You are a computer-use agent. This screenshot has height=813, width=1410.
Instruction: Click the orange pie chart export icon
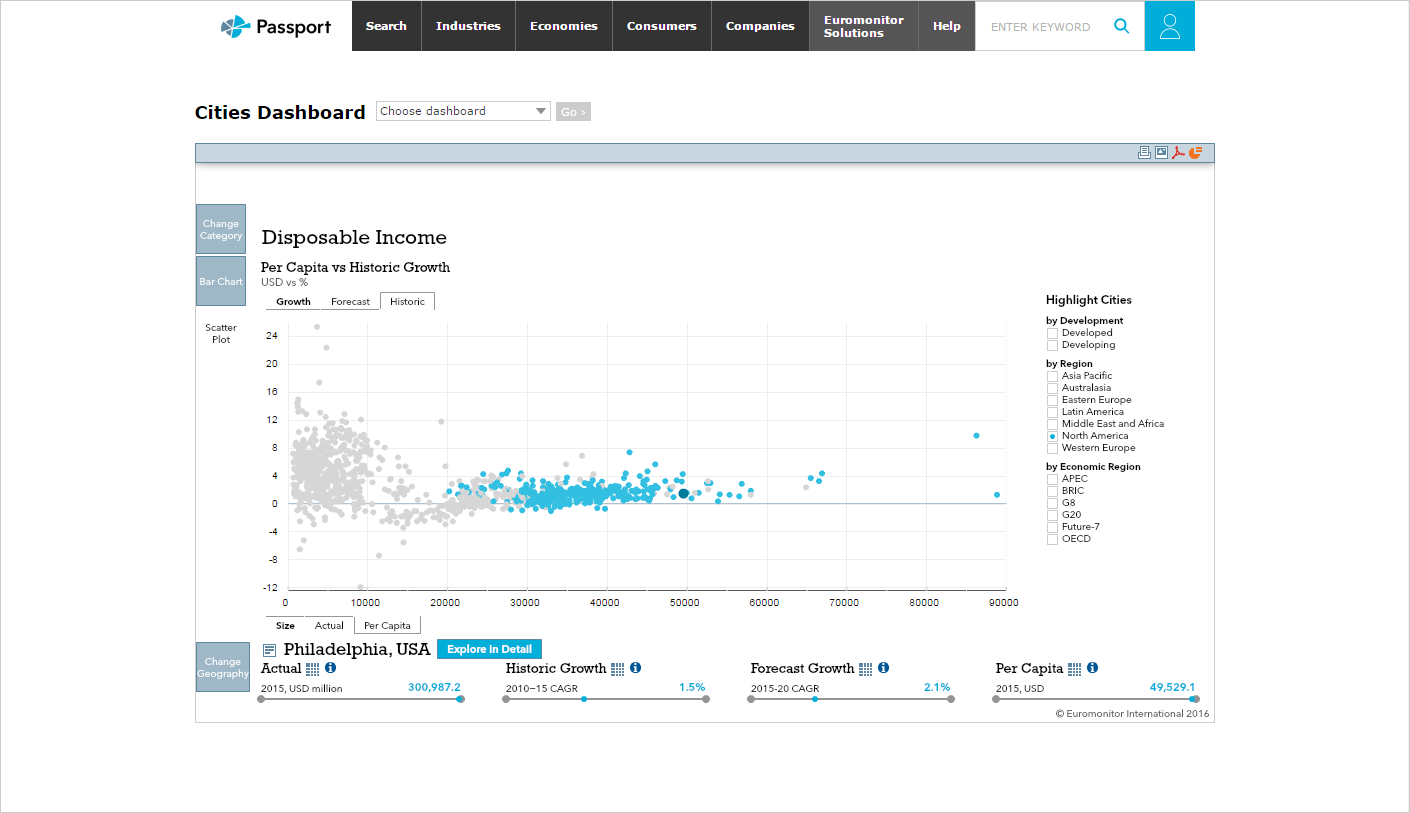pyautogui.click(x=1194, y=152)
